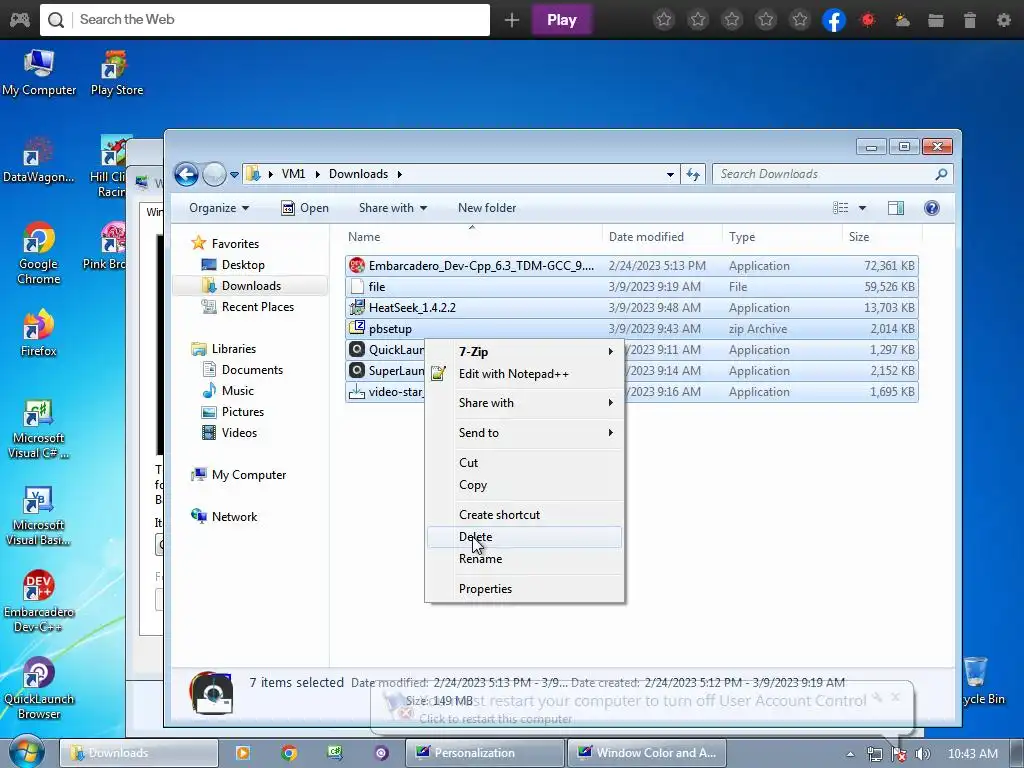Choose Cut from context menu
1024x768 pixels.
[x=524, y=462]
